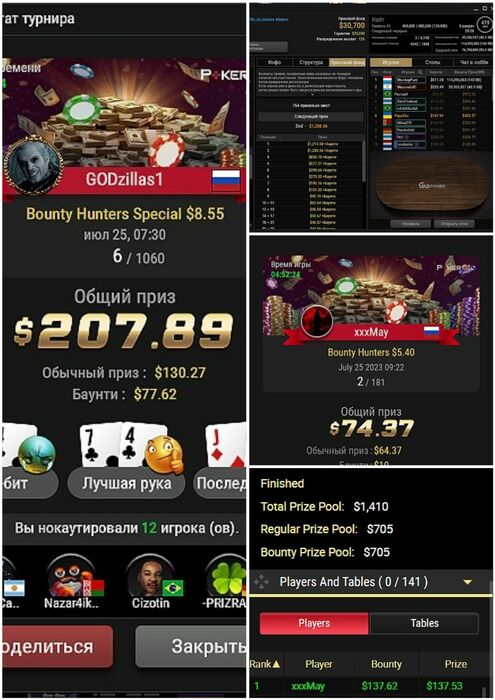Select the thinking emoji on Лучшая рука
This screenshot has height=700, width=495.
click(165, 455)
